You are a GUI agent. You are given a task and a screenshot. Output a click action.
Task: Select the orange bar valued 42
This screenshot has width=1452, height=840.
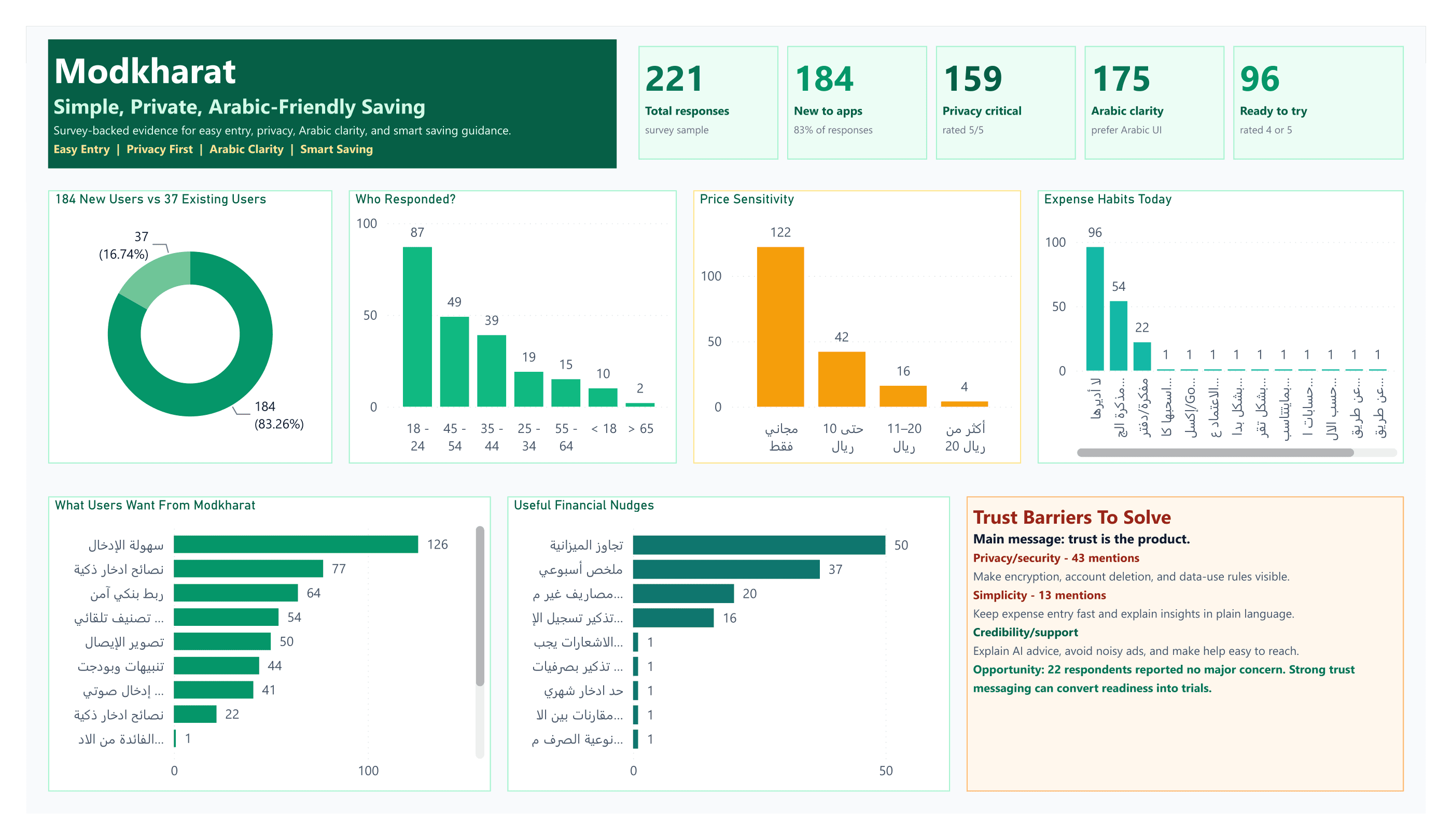(842, 380)
